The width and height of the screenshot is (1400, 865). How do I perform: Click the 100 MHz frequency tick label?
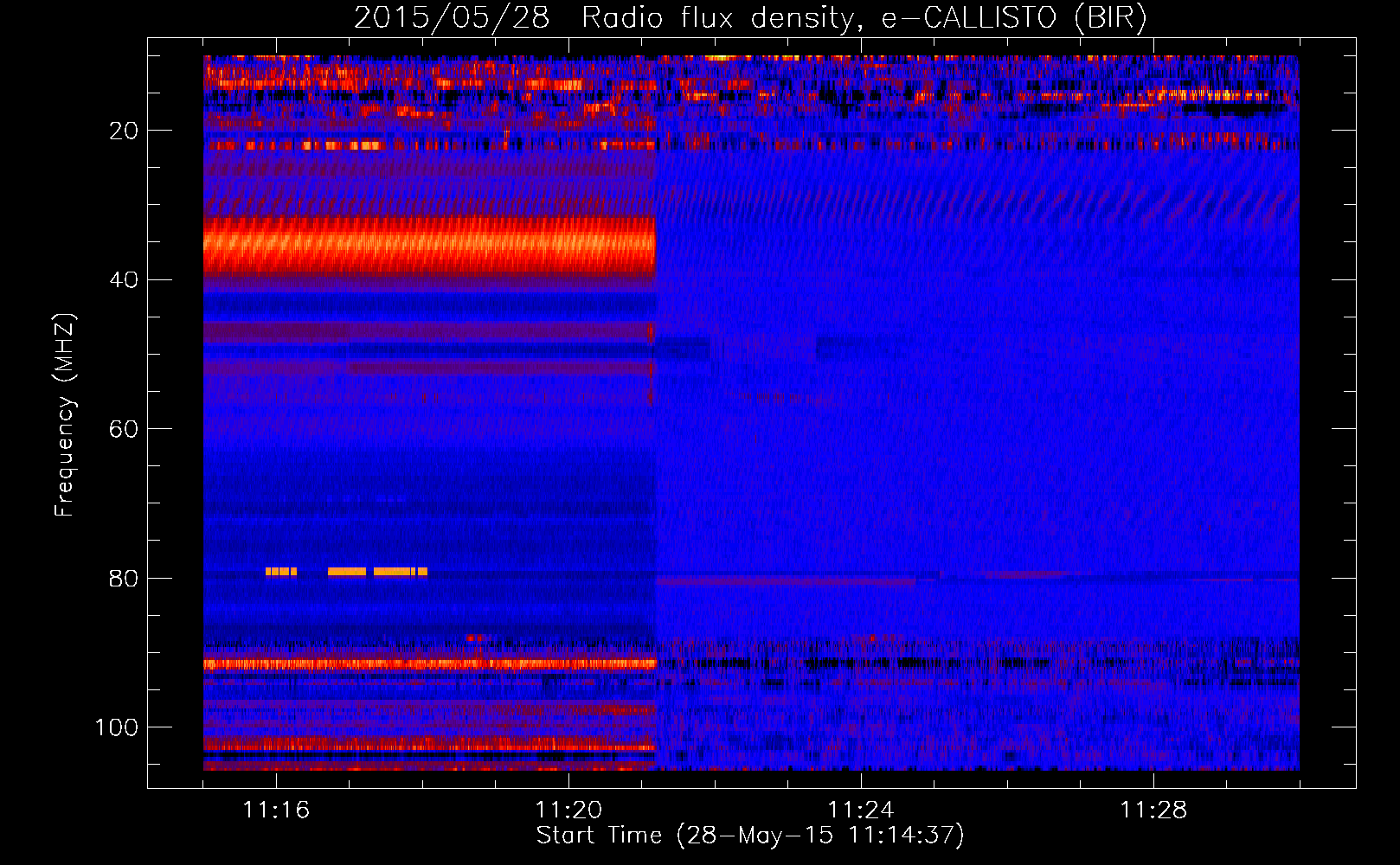tap(117, 727)
